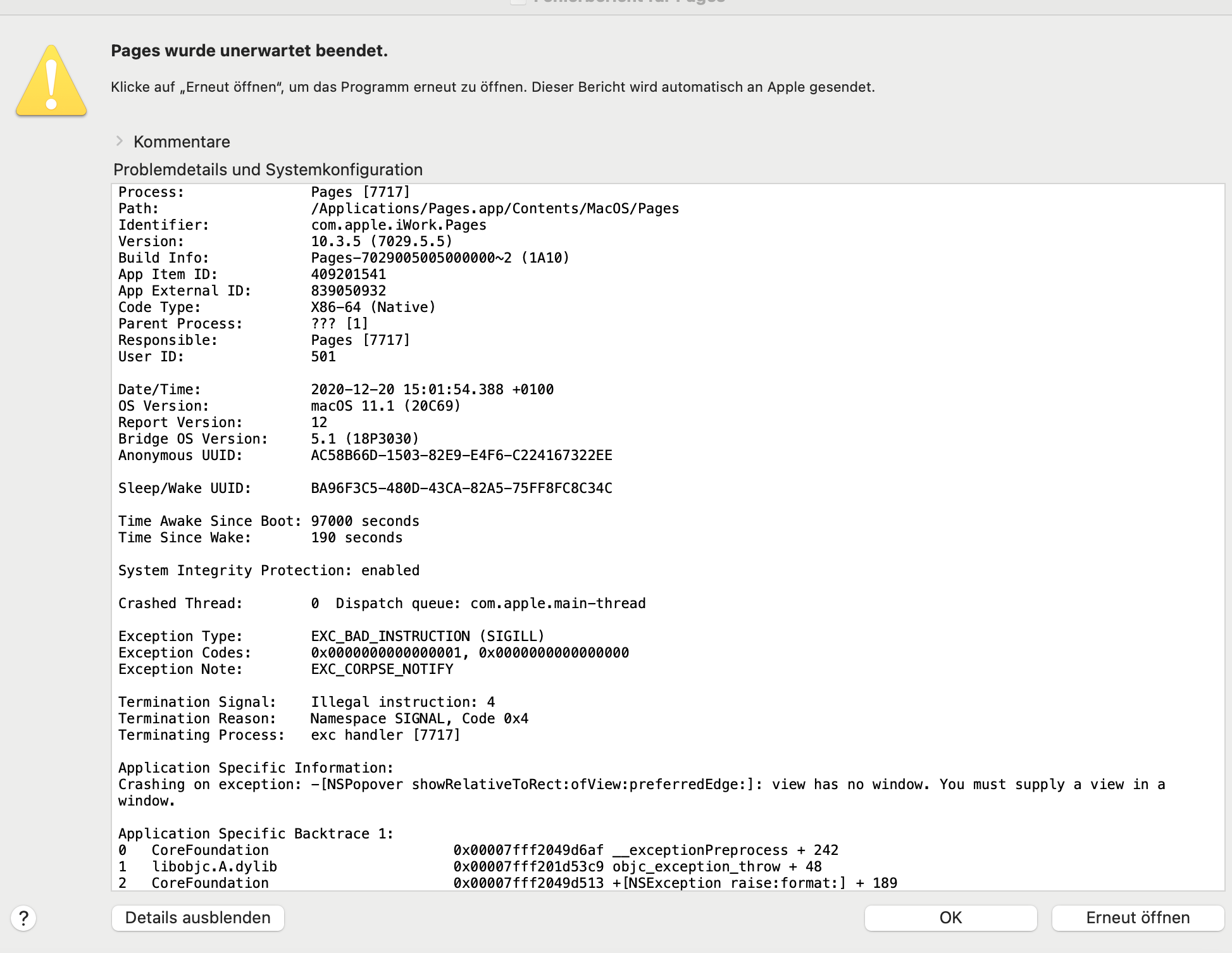Expand the Kommentare disclosure chevron
The height and width of the screenshot is (953, 1232).
(119, 141)
